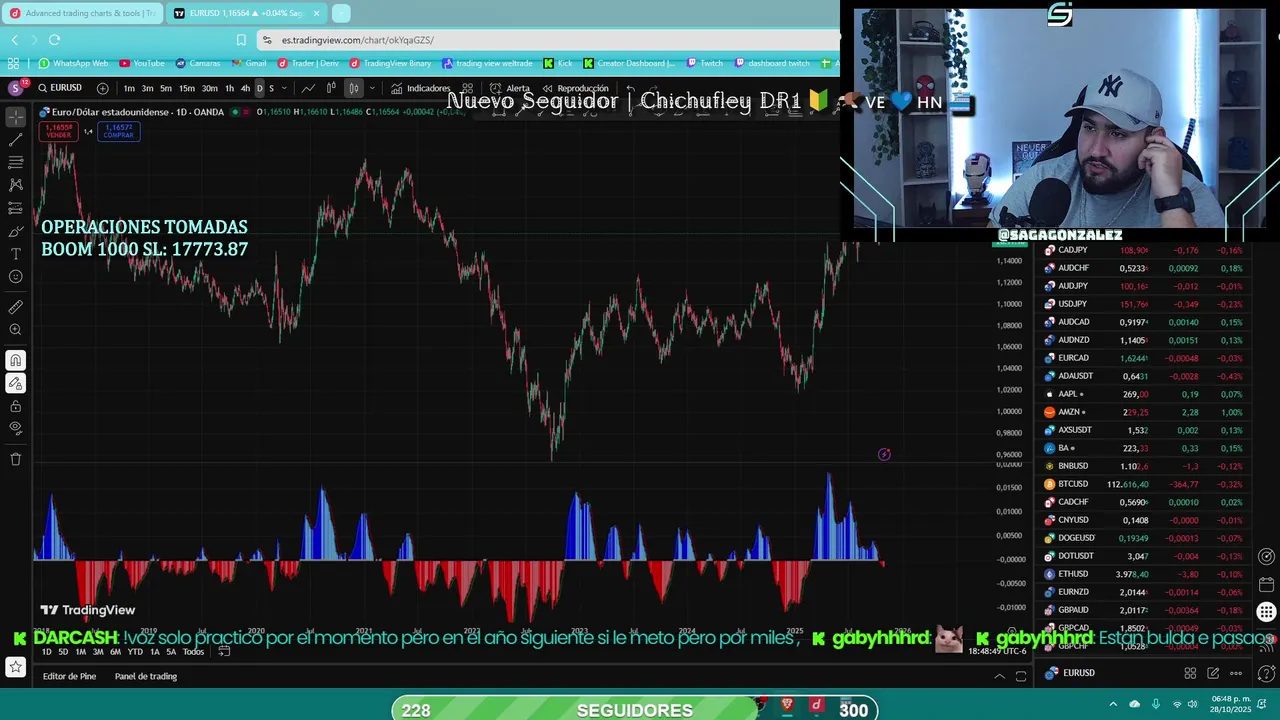Delete drawings with the trash icon
This screenshot has height=720, width=1280.
tap(16, 459)
